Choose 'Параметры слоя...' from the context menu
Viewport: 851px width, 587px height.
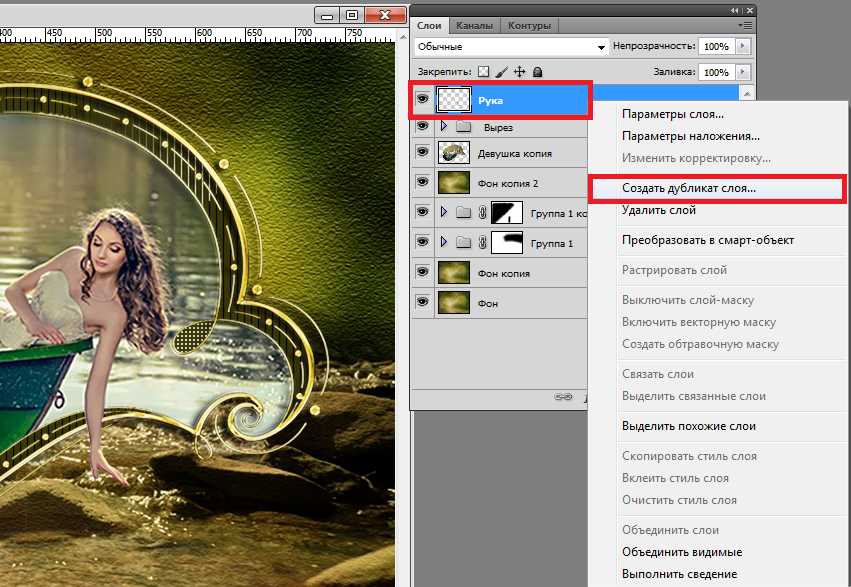[672, 114]
